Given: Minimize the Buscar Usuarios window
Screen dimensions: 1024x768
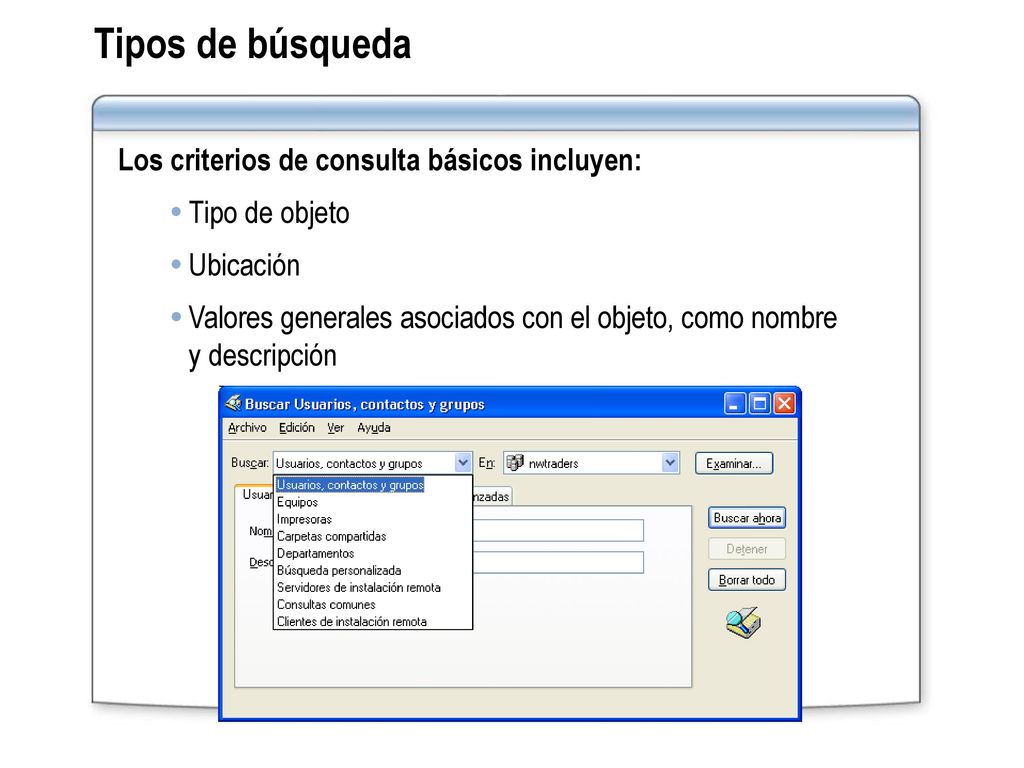Looking at the screenshot, I should coord(735,404).
